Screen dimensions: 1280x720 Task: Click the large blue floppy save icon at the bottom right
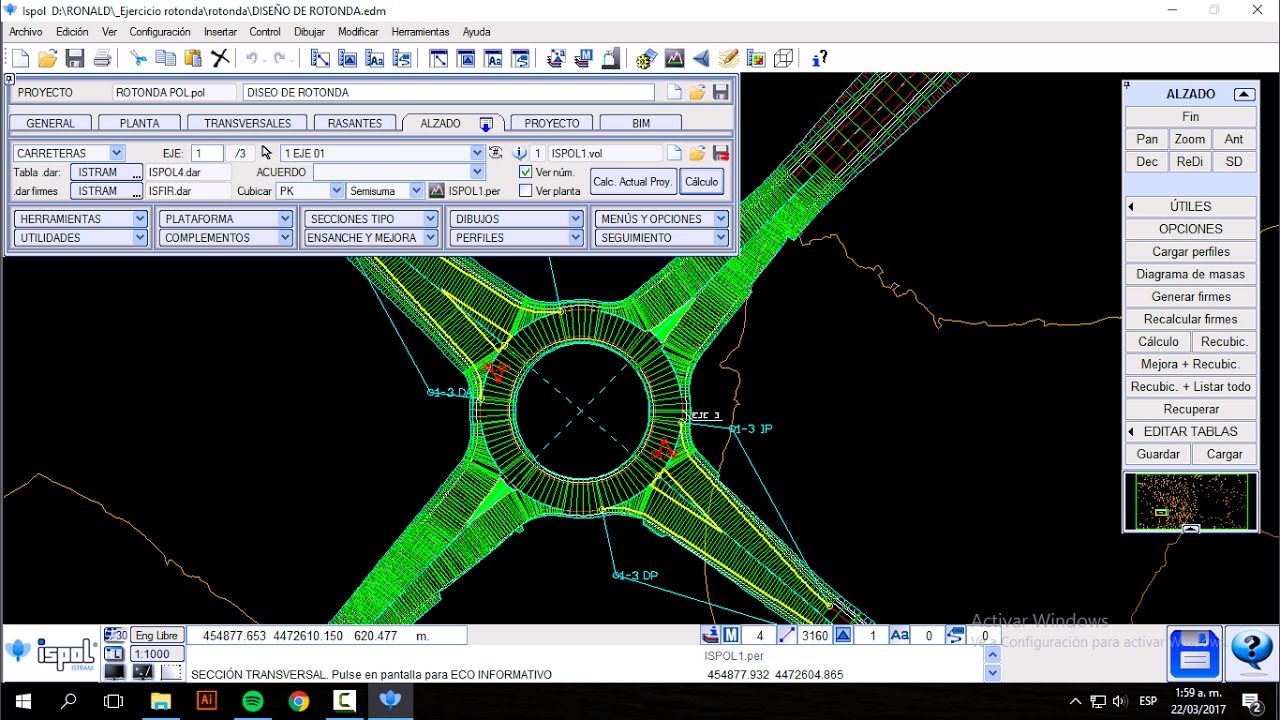tap(1194, 654)
